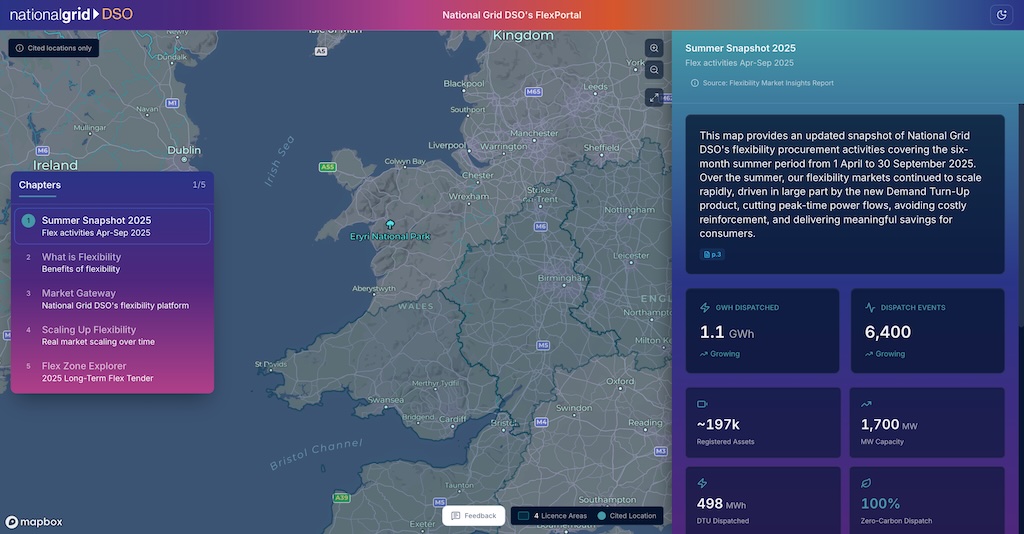Expand map to fullscreen

654,97
